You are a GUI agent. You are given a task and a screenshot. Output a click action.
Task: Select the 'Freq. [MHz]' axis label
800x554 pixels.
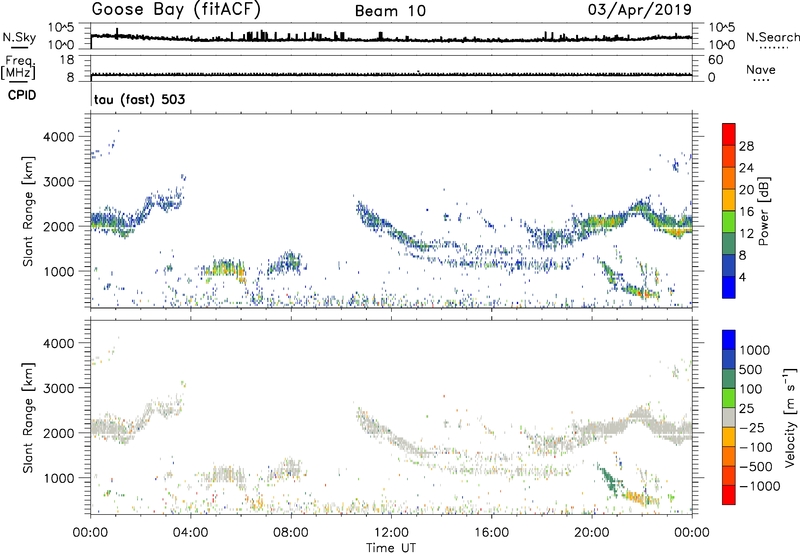(x=18, y=67)
